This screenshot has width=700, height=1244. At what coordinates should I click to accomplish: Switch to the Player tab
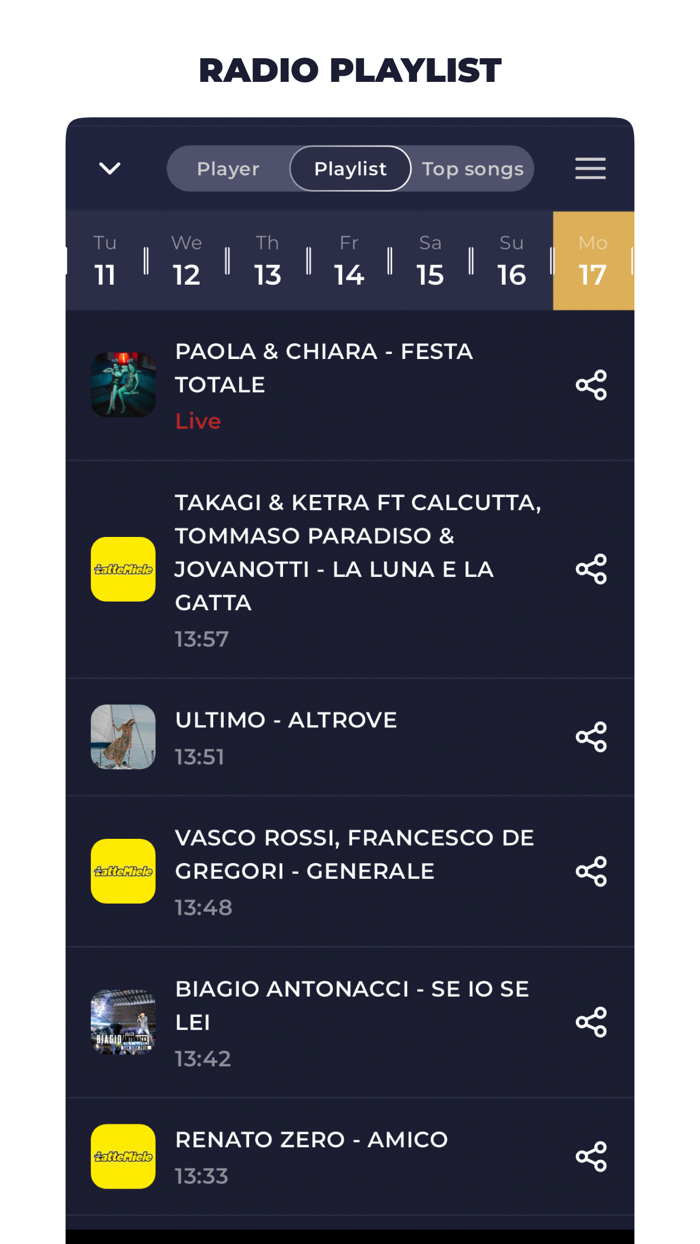click(x=229, y=168)
